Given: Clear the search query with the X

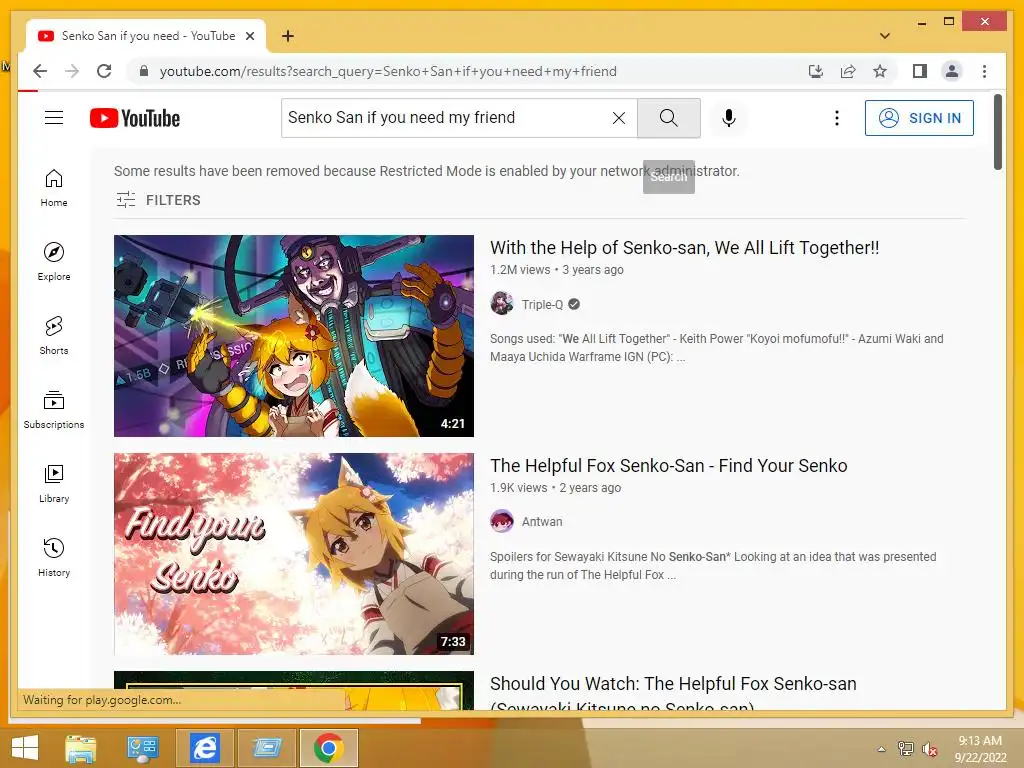Looking at the screenshot, I should (618, 118).
